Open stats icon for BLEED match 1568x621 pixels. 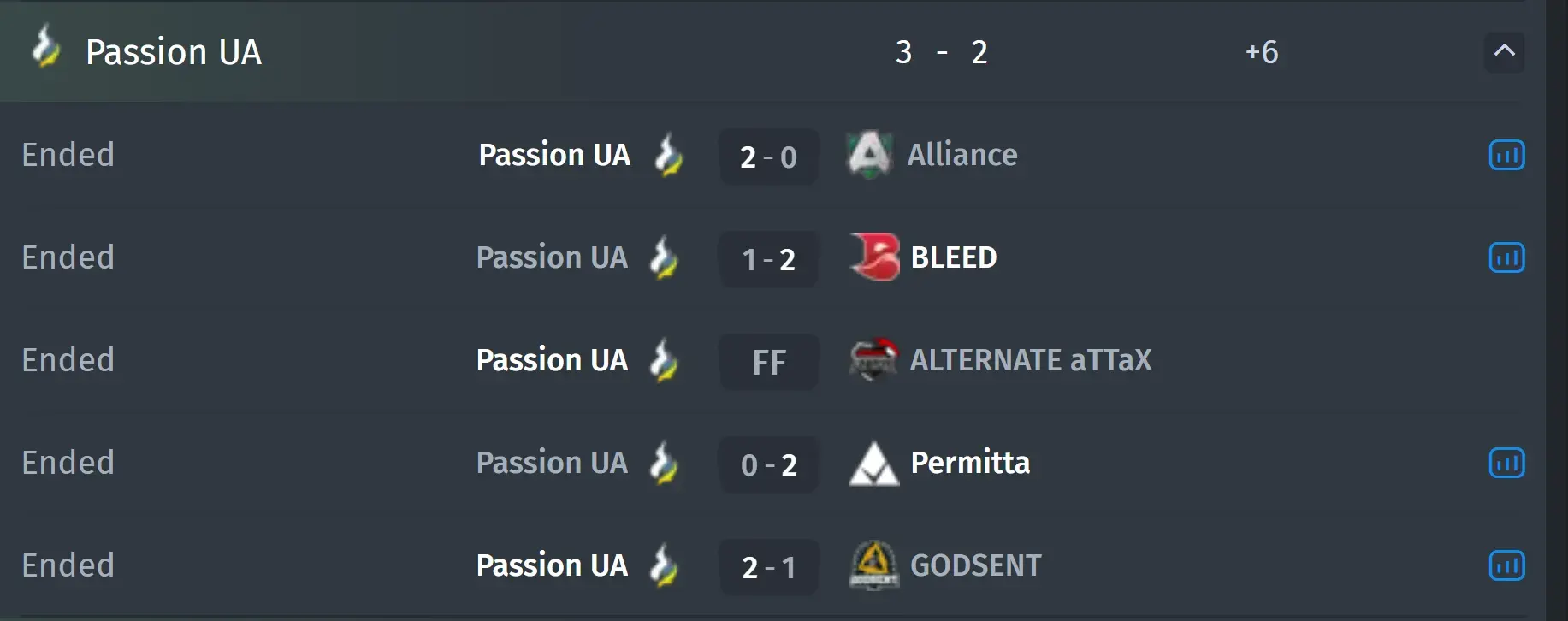1506,257
